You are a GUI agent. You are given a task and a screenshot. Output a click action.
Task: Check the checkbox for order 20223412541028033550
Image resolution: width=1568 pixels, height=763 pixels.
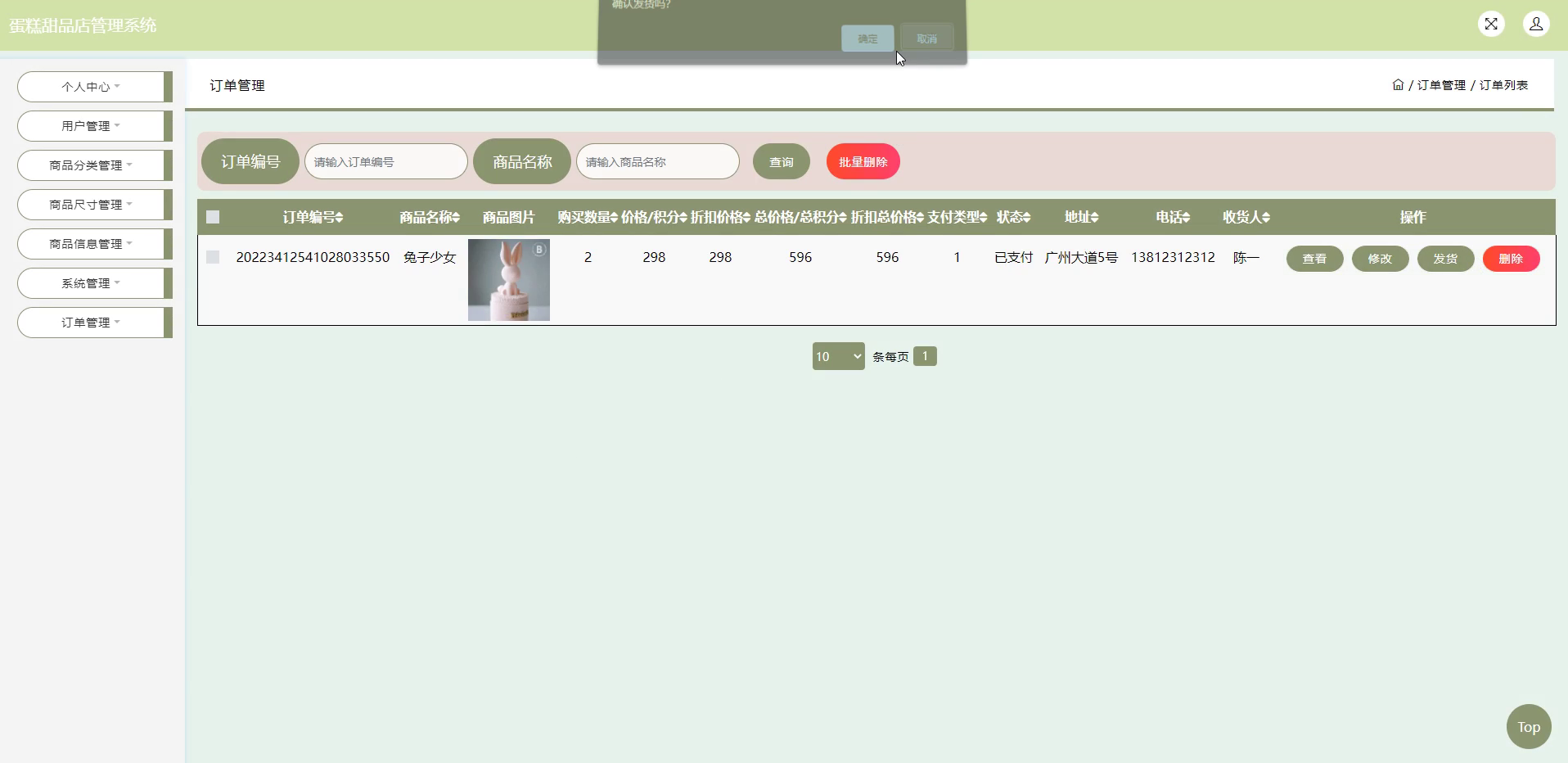pyautogui.click(x=213, y=256)
